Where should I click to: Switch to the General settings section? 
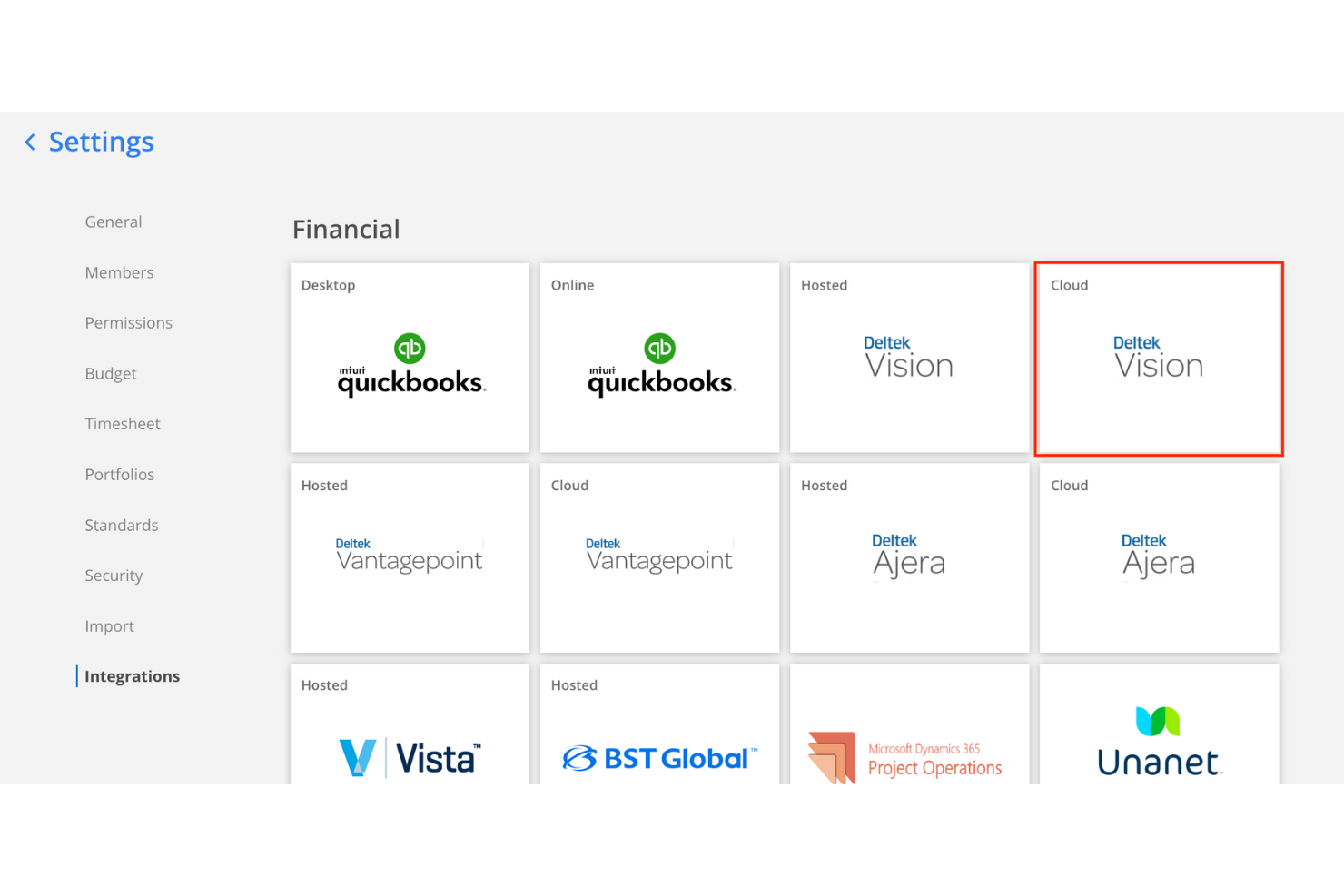click(113, 222)
